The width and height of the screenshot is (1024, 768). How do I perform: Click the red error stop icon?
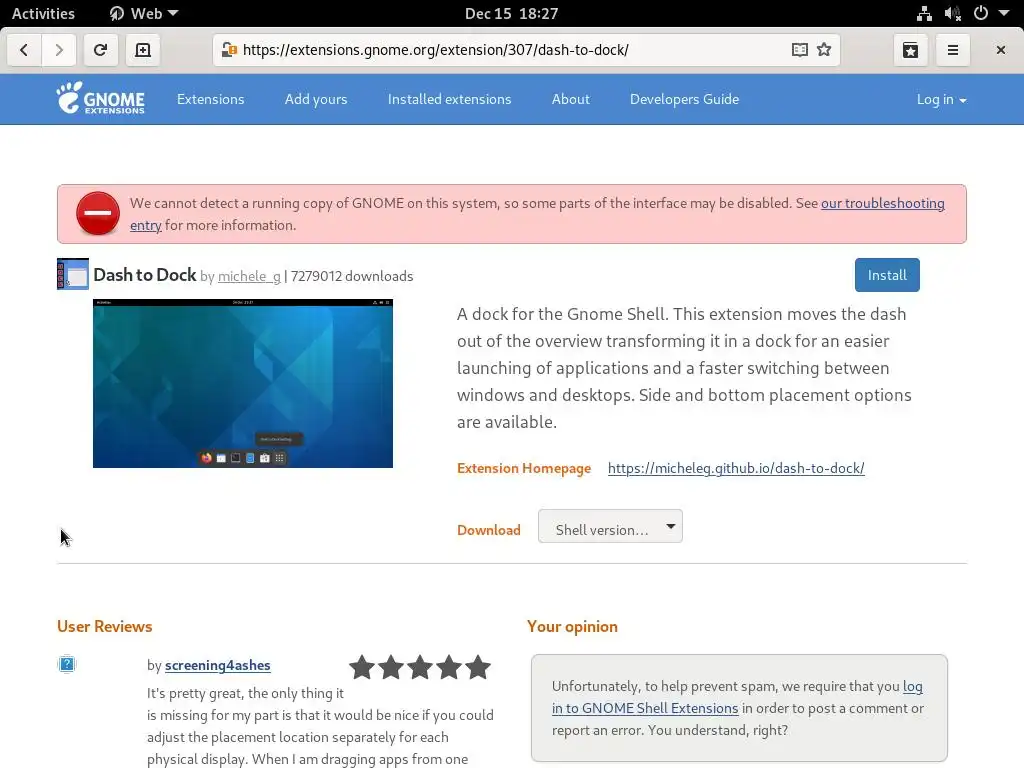click(98, 213)
